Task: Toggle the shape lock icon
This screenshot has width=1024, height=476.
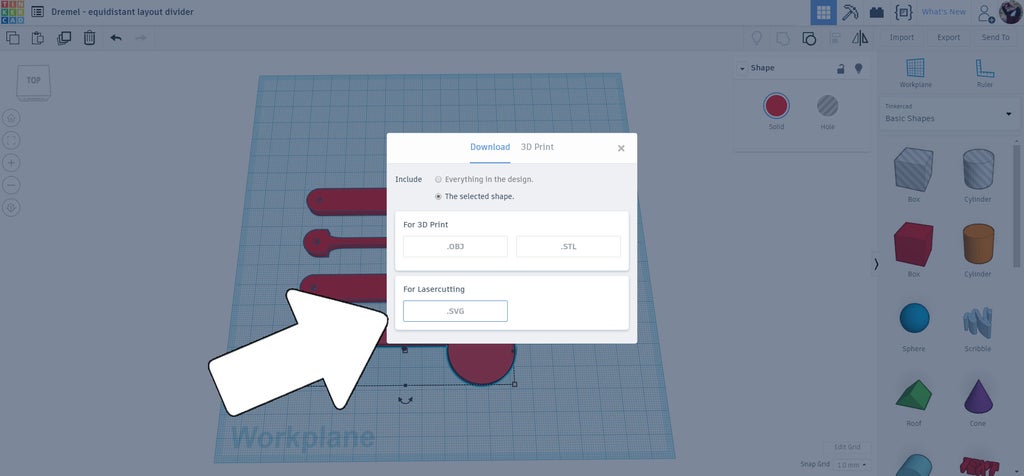Action: pos(841,68)
